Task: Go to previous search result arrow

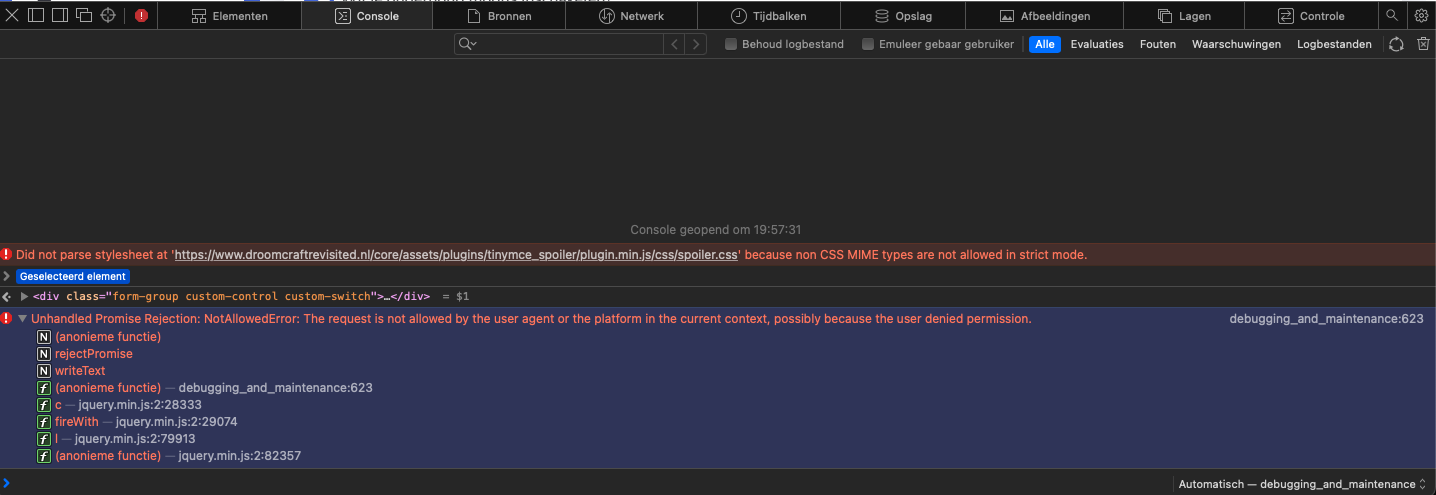Action: pyautogui.click(x=675, y=44)
